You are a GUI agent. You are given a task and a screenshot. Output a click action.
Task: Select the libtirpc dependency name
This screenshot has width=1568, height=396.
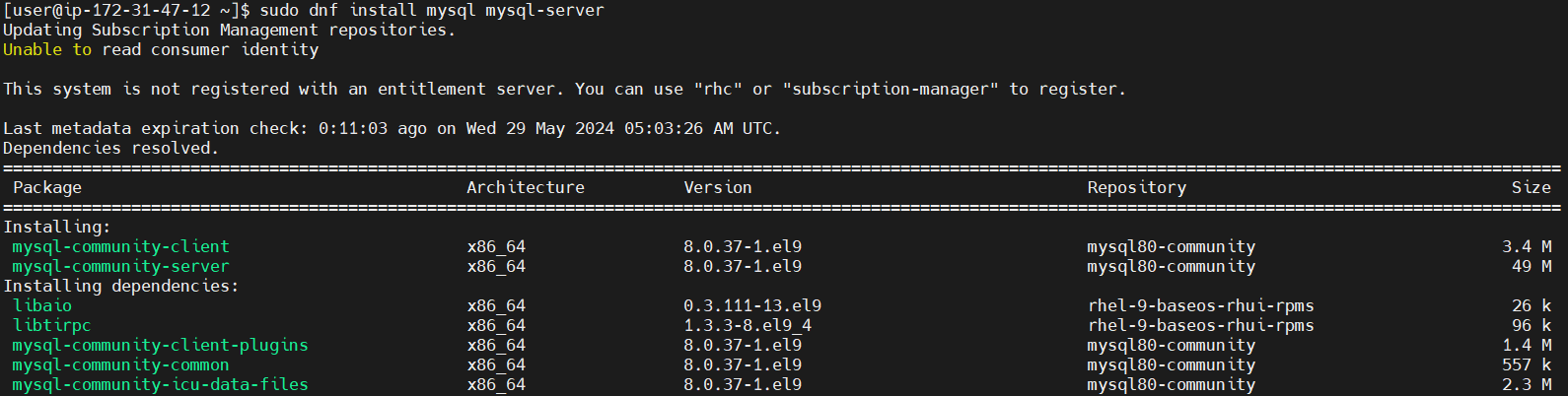point(51,325)
